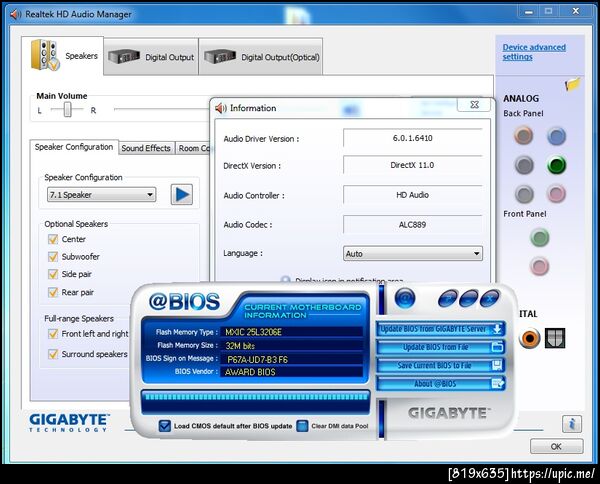Switch to the Digital Output(Optical) tab
Screen dimensions: 600x484
(x=261, y=57)
